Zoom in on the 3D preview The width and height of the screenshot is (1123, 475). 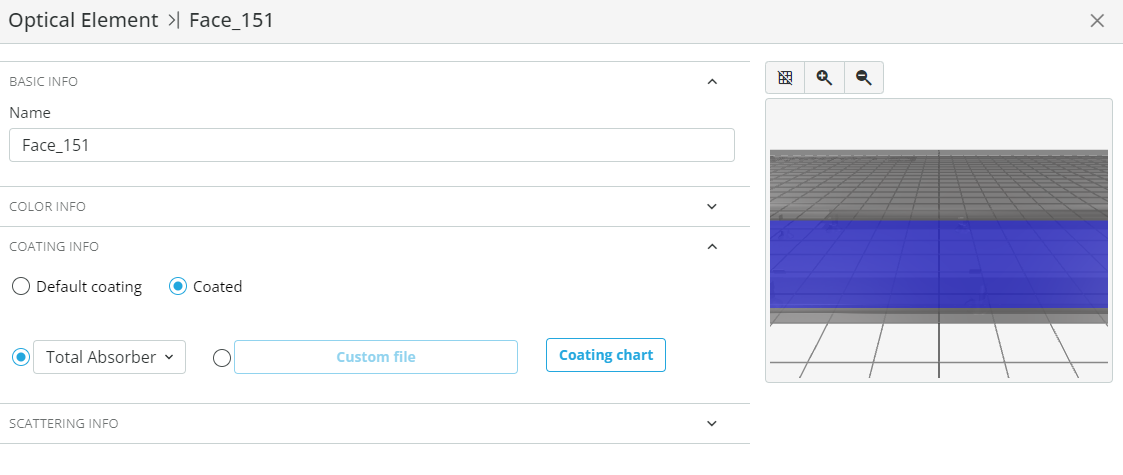pos(824,78)
